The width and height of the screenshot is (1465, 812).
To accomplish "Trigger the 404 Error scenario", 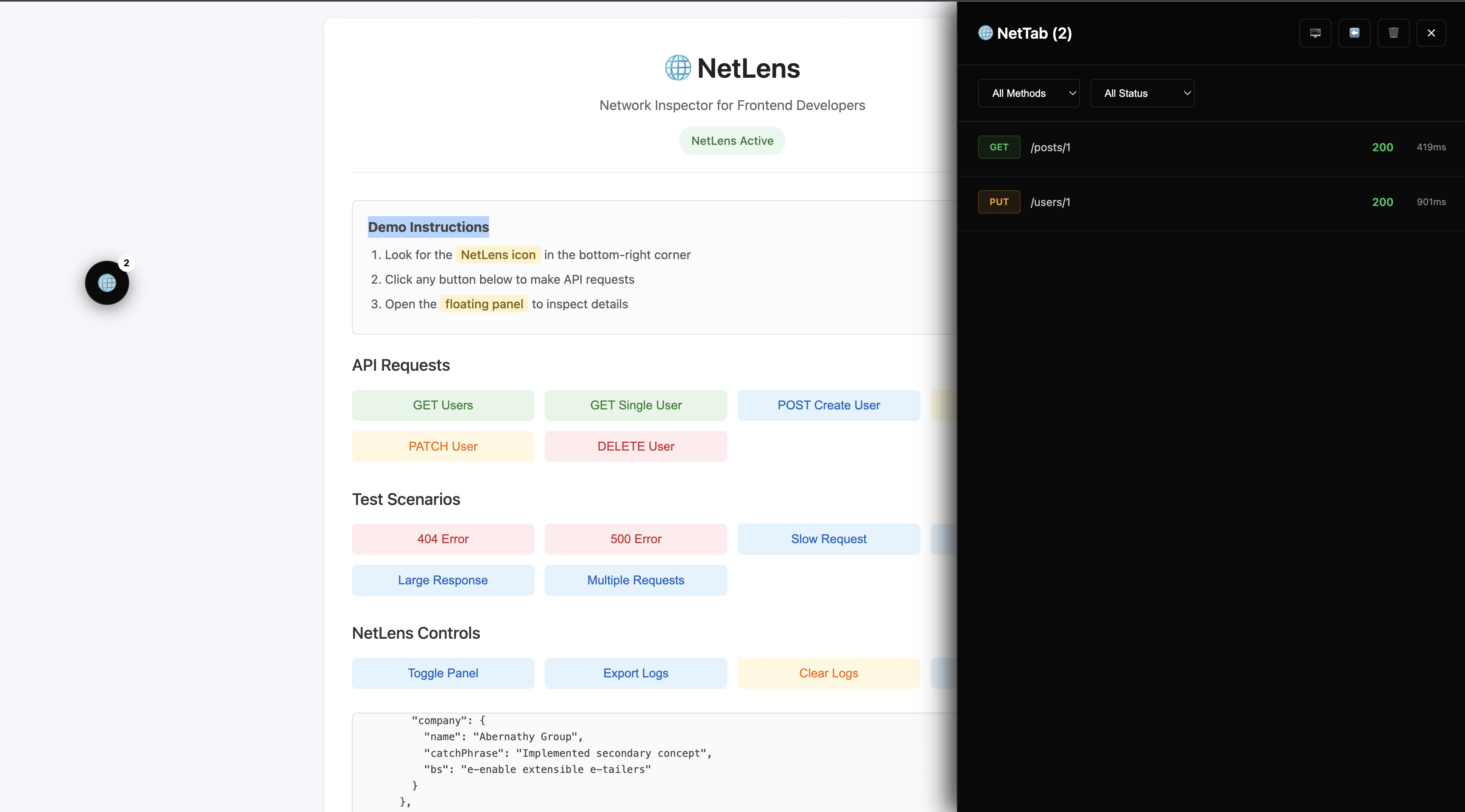I will pyautogui.click(x=442, y=539).
